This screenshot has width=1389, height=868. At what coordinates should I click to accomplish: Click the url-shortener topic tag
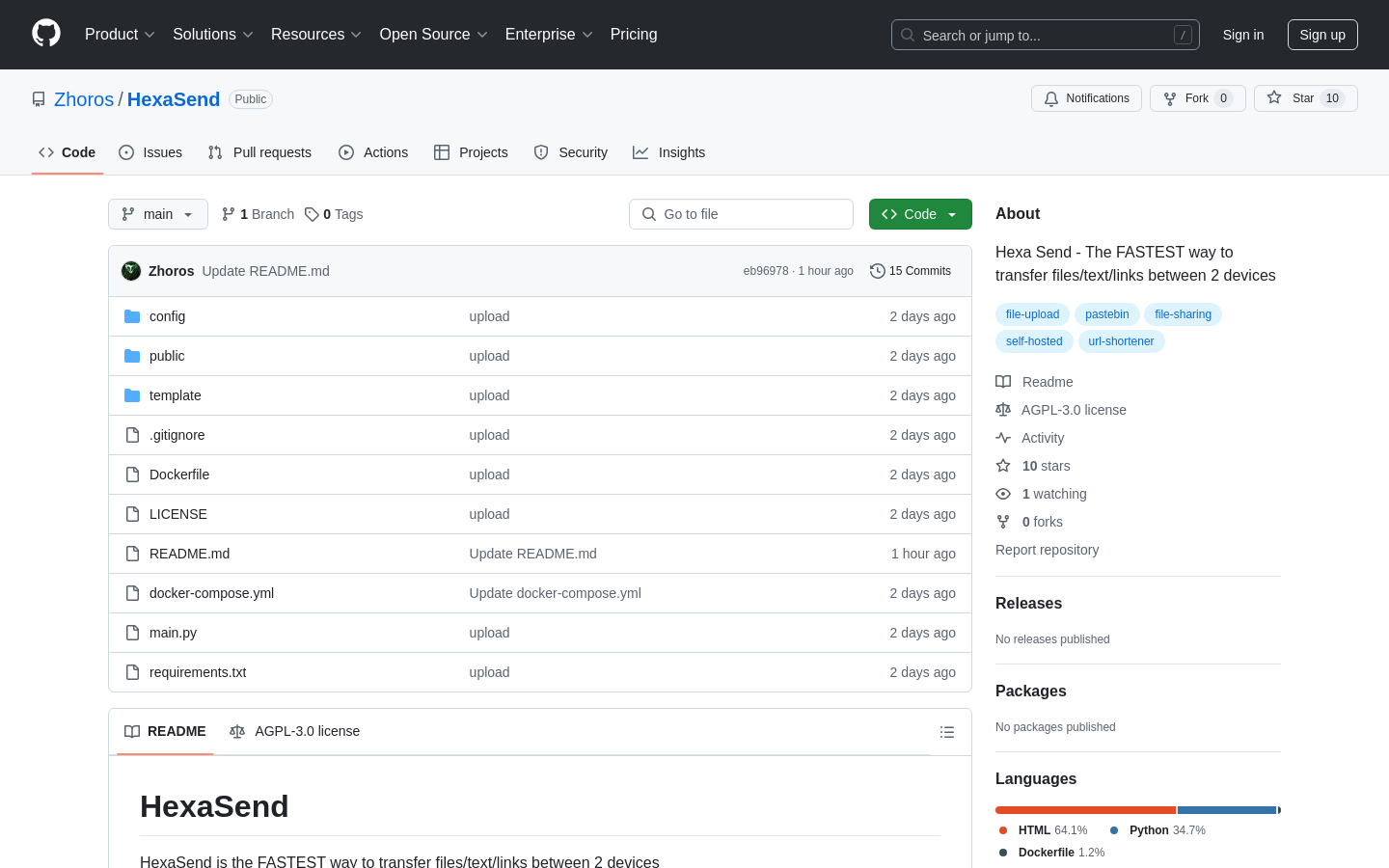tap(1121, 341)
